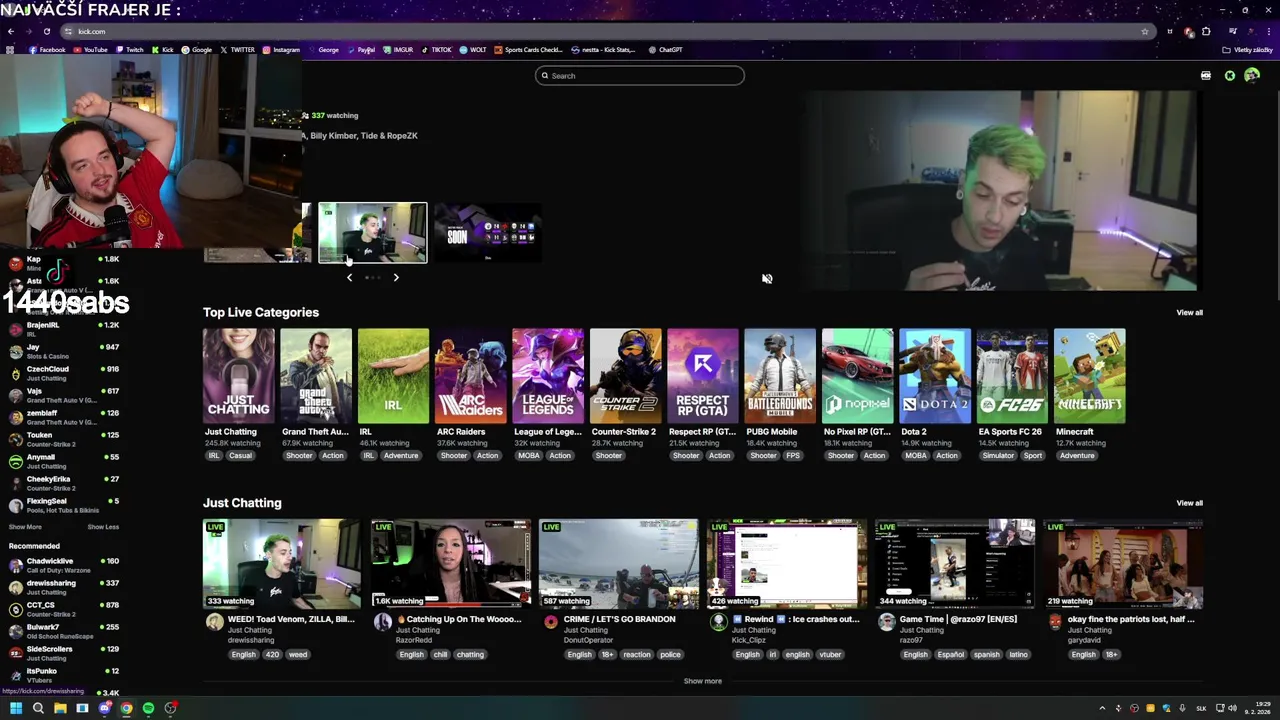Open Chadwicklive in Recommended sidebar

tap(64, 565)
